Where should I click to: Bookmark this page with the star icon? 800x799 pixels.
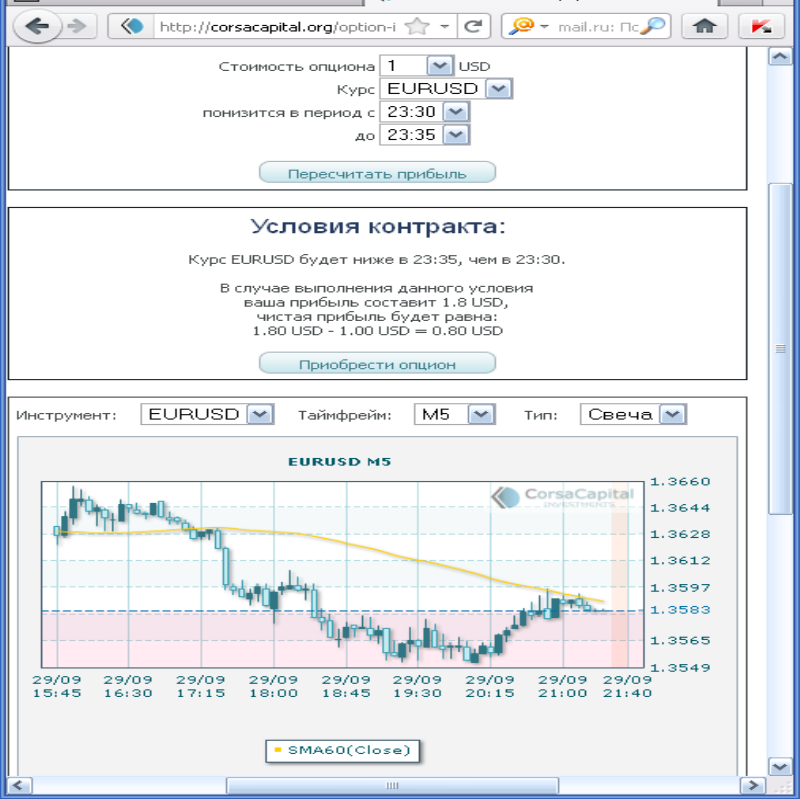pyautogui.click(x=417, y=26)
